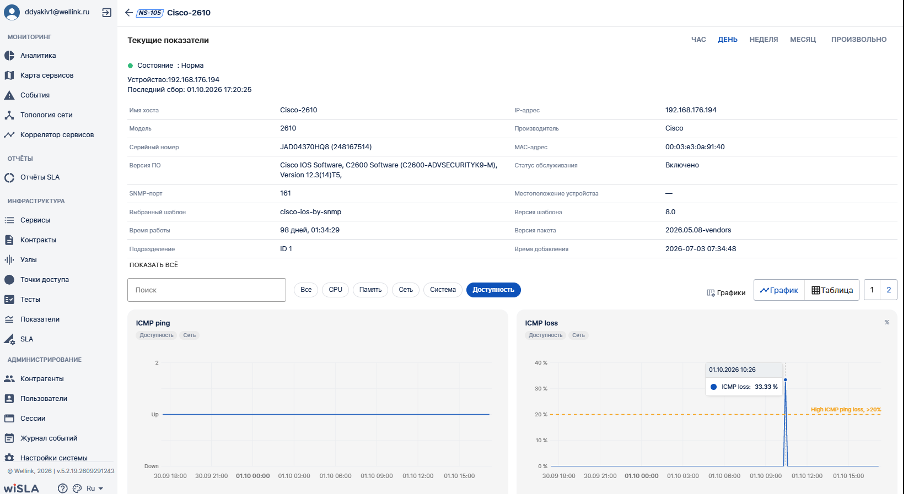Click the Сеть tag under ICMP ping
Screen dimensions: 904x494
click(x=189, y=335)
